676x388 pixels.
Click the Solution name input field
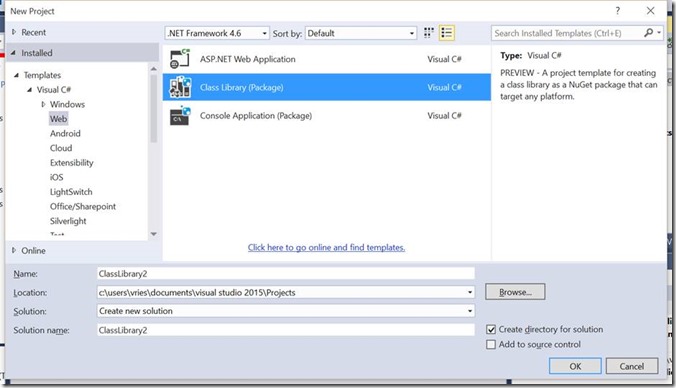[x=286, y=330]
